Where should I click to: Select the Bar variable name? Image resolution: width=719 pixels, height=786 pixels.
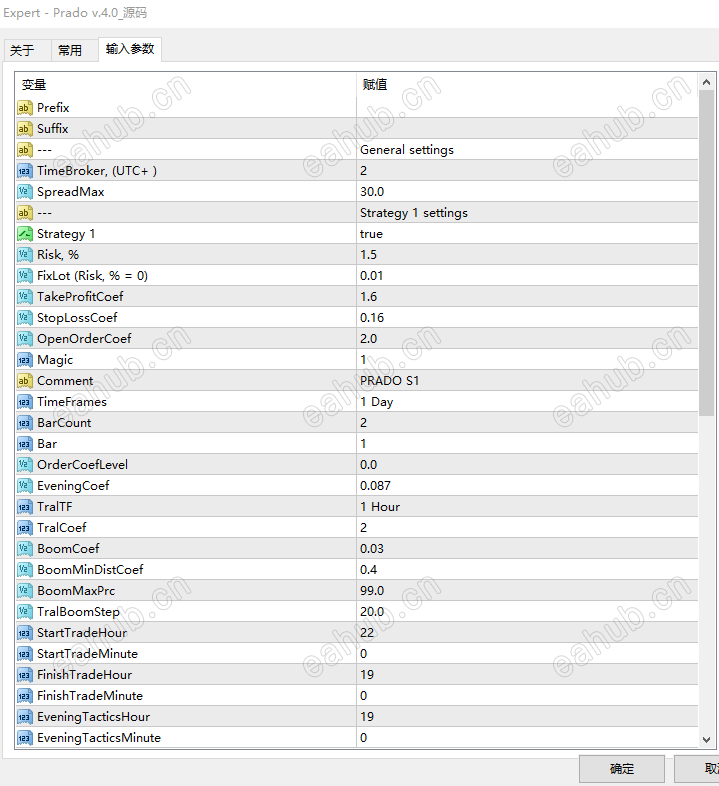coord(47,444)
